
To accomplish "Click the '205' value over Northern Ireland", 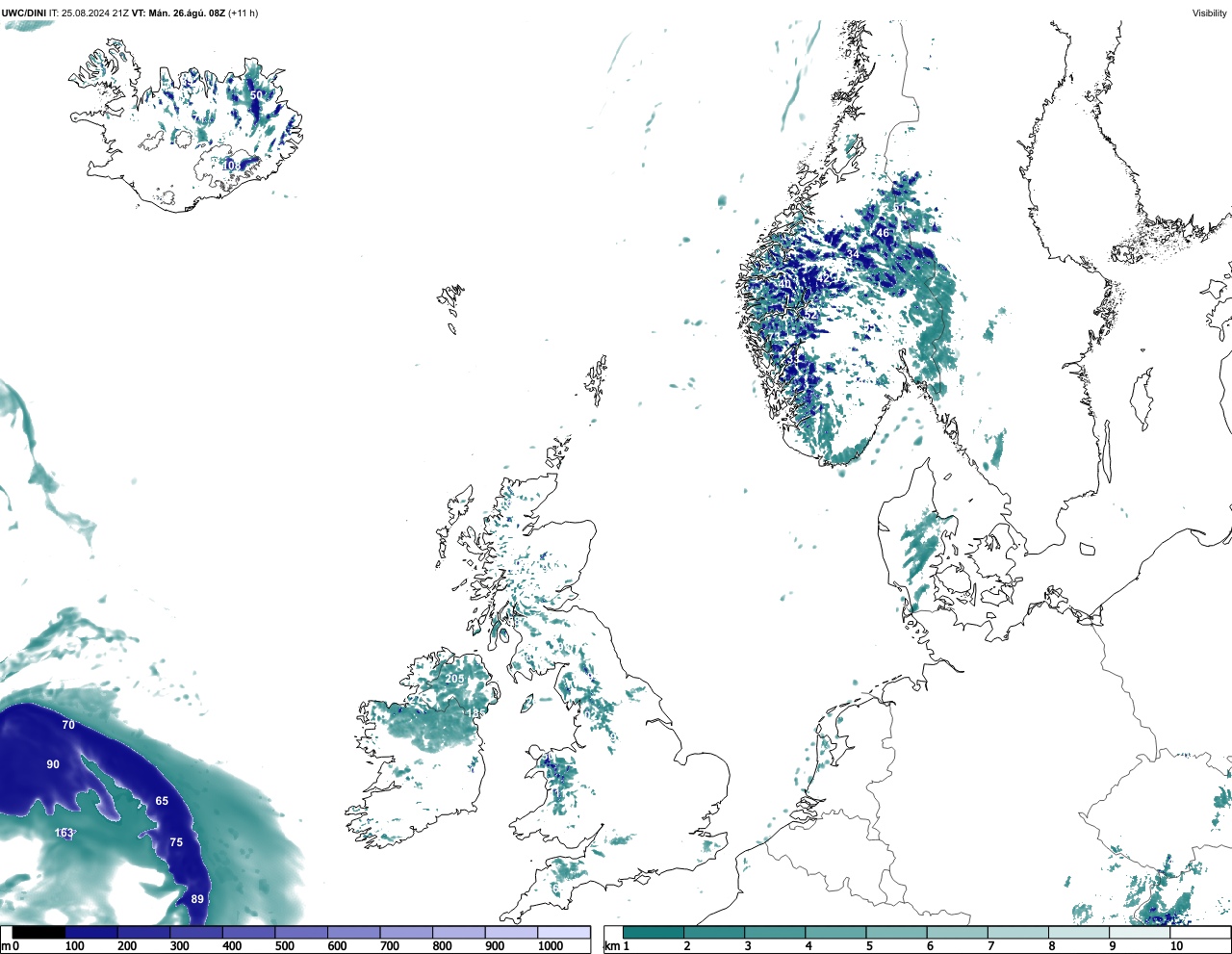I will [x=454, y=679].
